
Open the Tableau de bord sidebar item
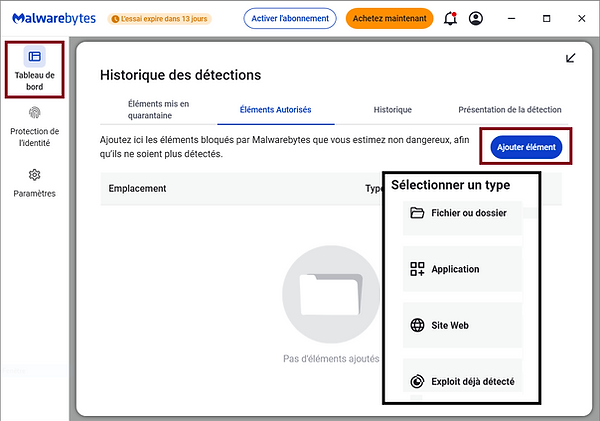(x=34, y=70)
